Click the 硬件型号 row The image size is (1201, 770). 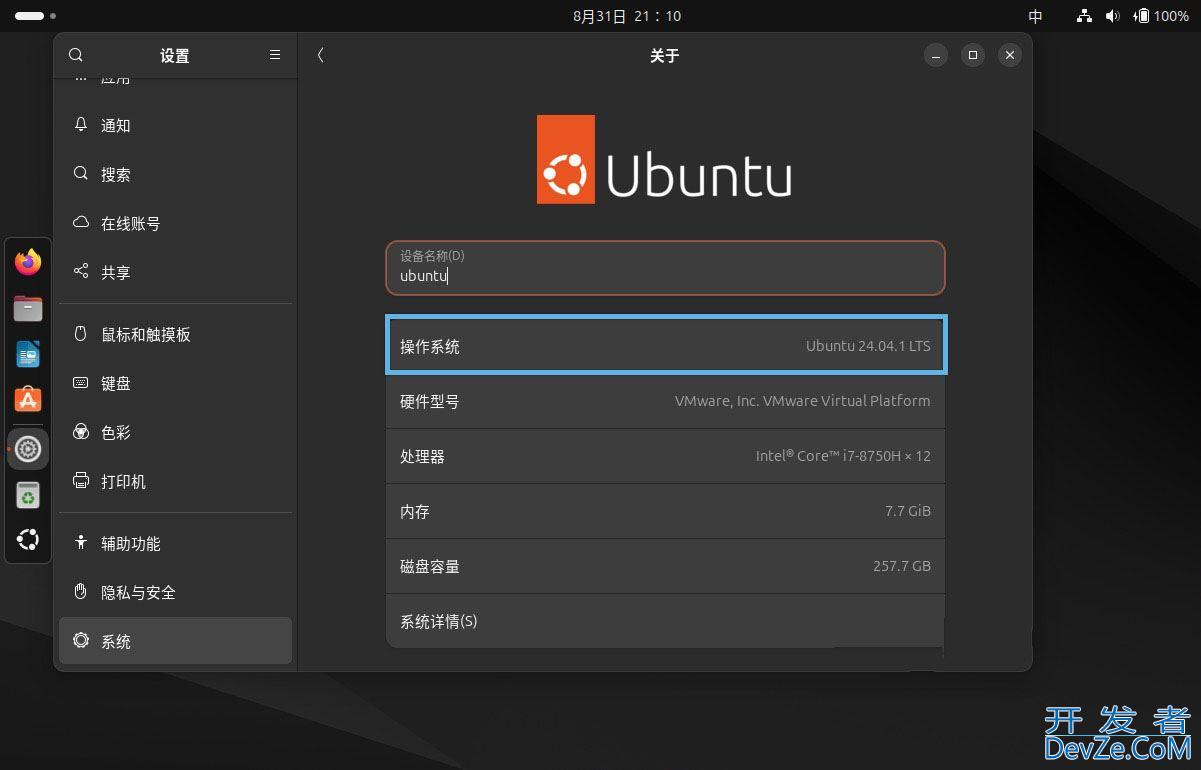[665, 401]
